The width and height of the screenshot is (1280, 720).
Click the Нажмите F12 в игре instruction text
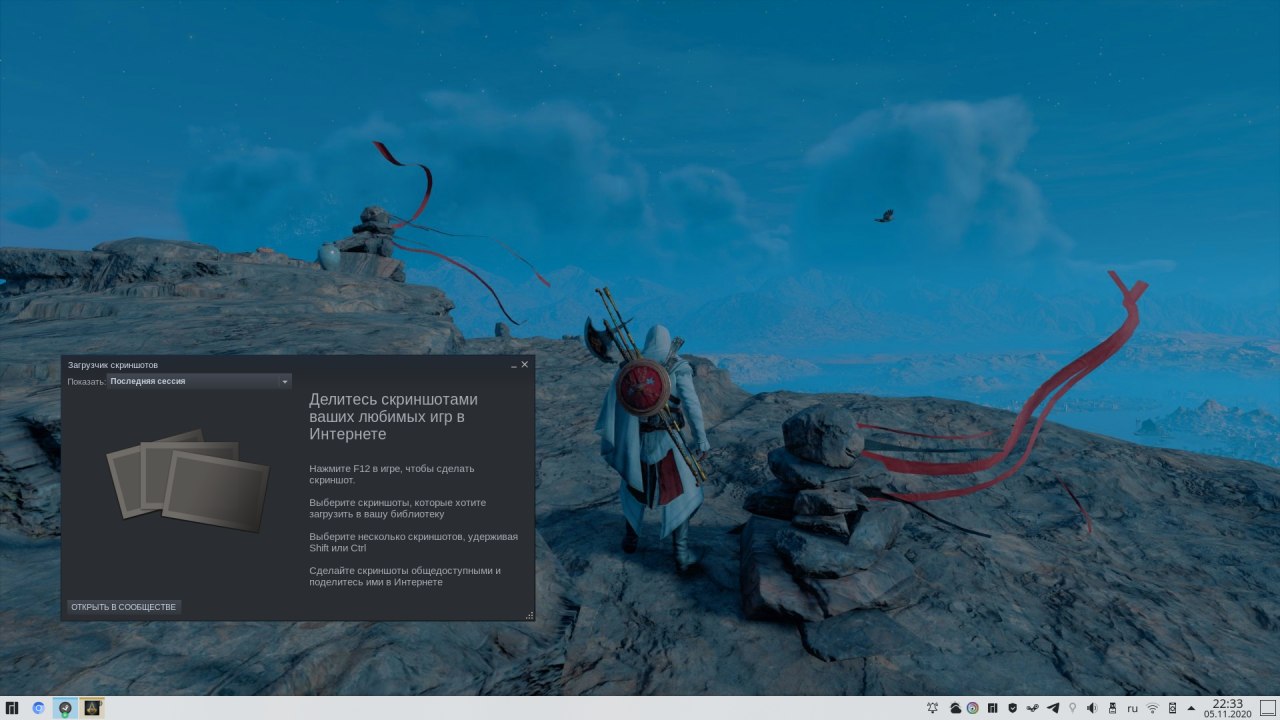pos(392,474)
